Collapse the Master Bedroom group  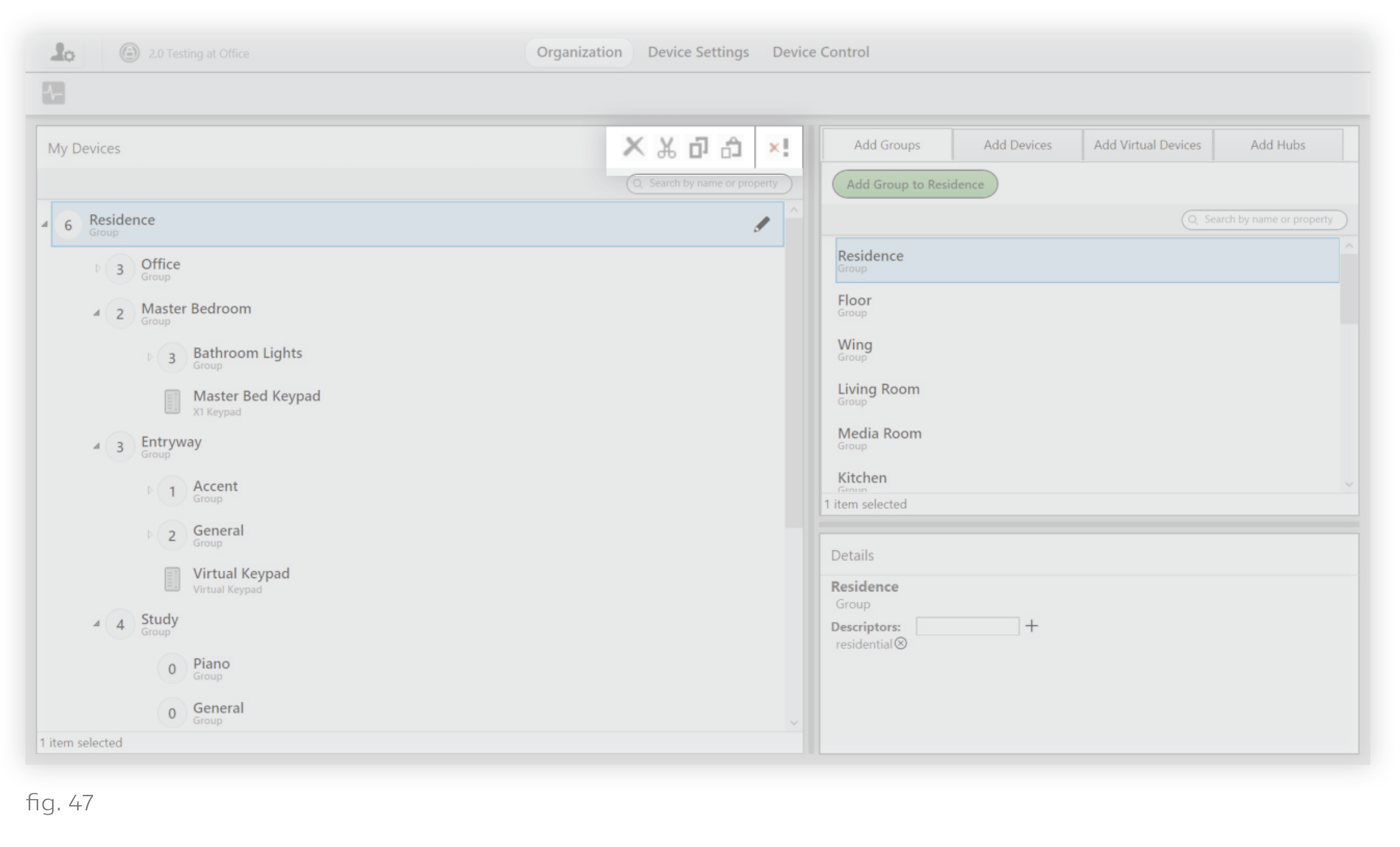(x=96, y=313)
